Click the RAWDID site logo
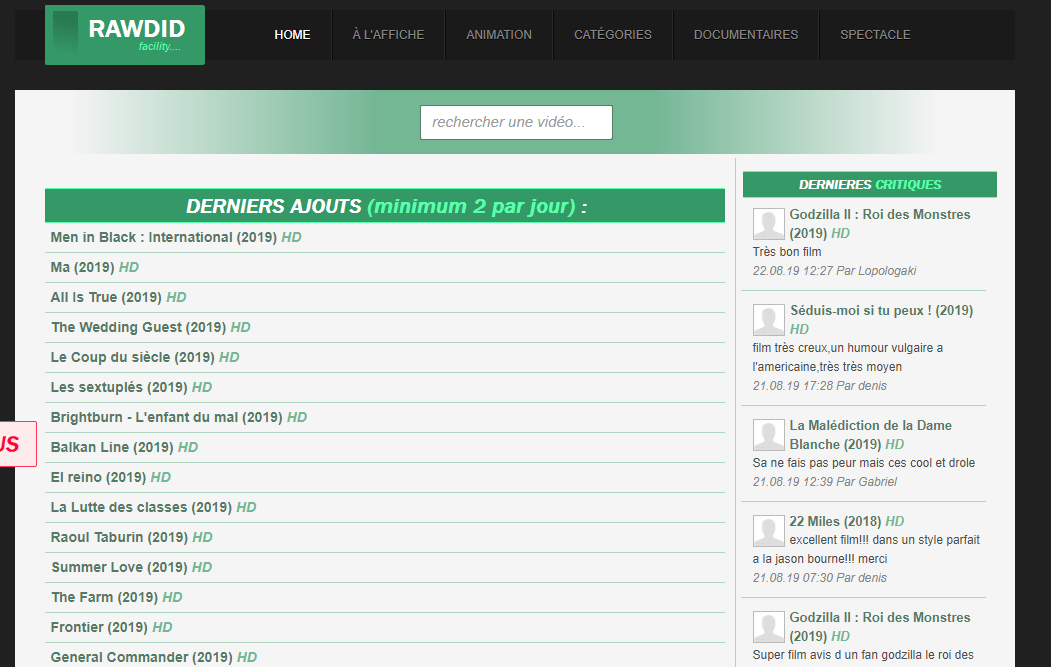The height and width of the screenshot is (667, 1051). (x=125, y=35)
